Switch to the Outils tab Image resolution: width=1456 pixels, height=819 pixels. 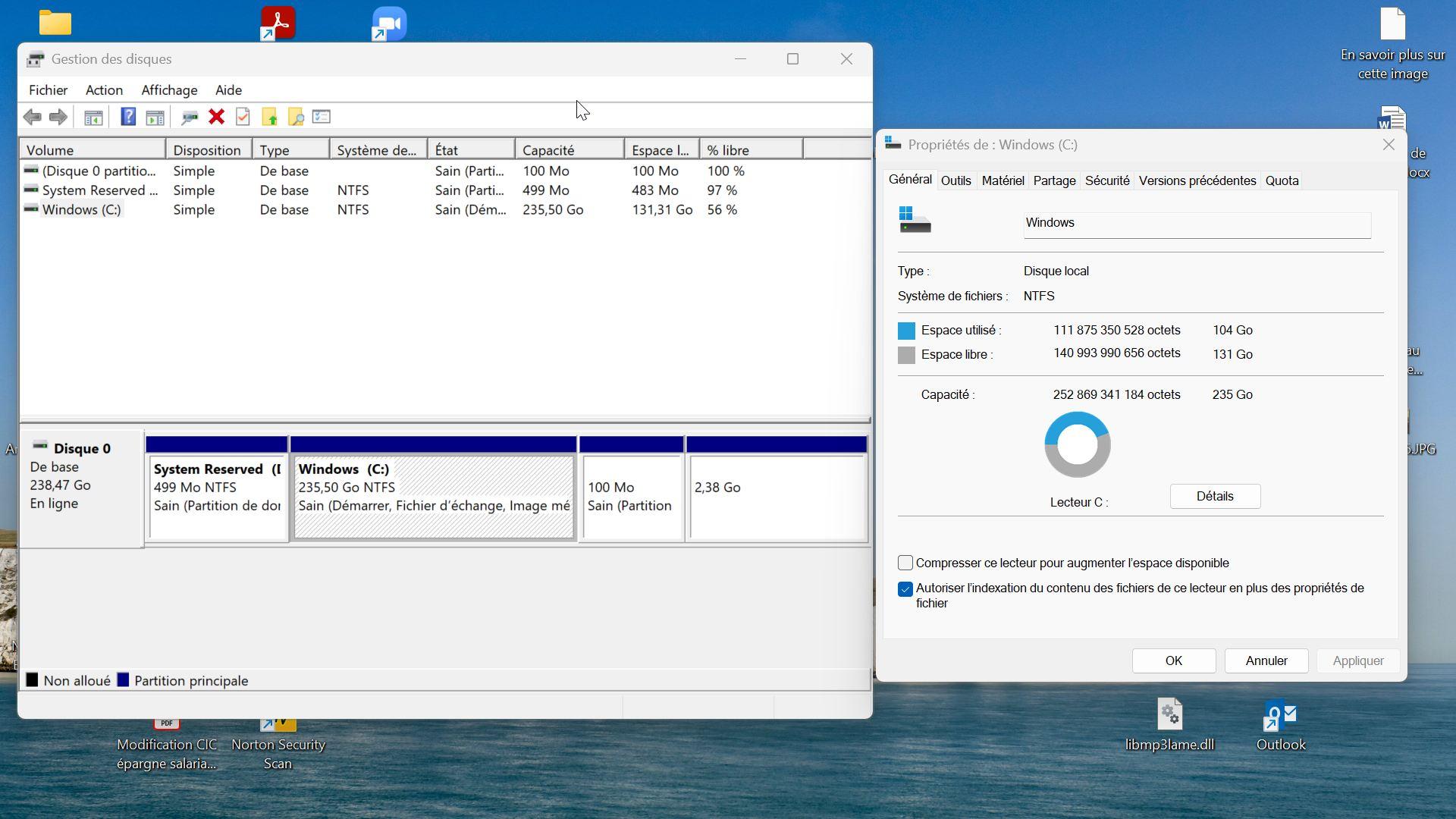click(955, 180)
